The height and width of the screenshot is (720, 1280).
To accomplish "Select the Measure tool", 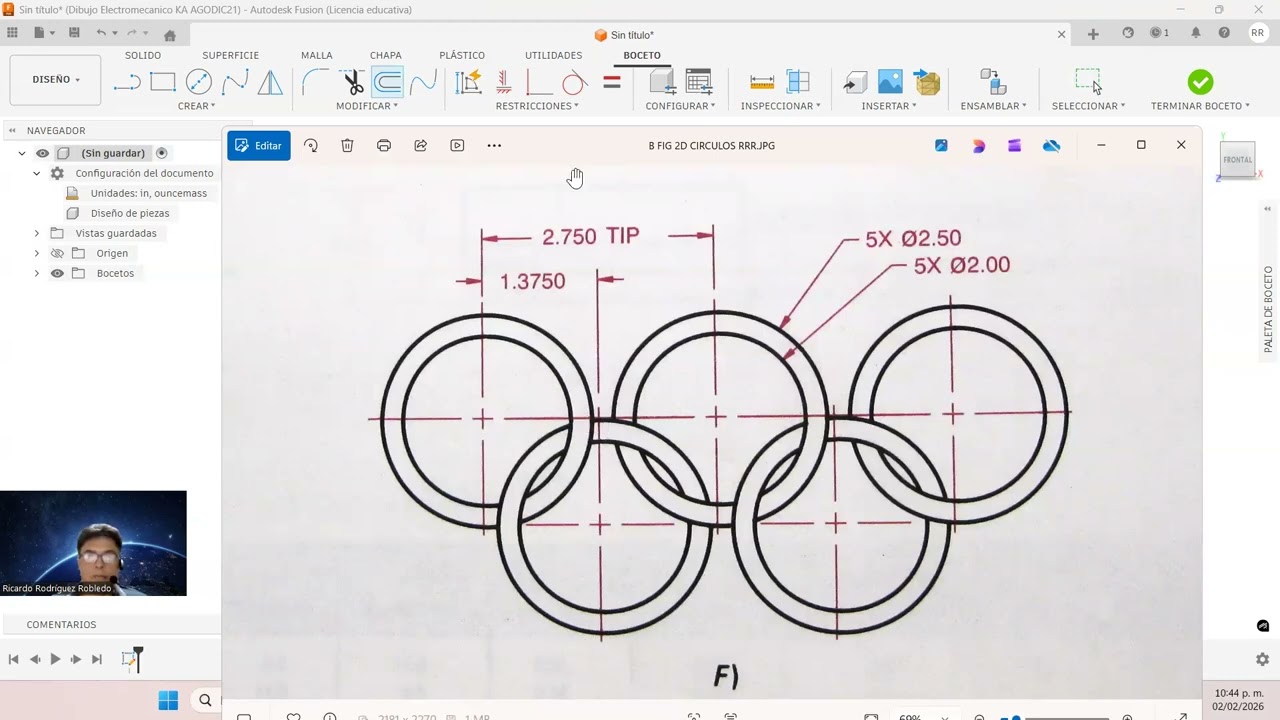I will 762,82.
